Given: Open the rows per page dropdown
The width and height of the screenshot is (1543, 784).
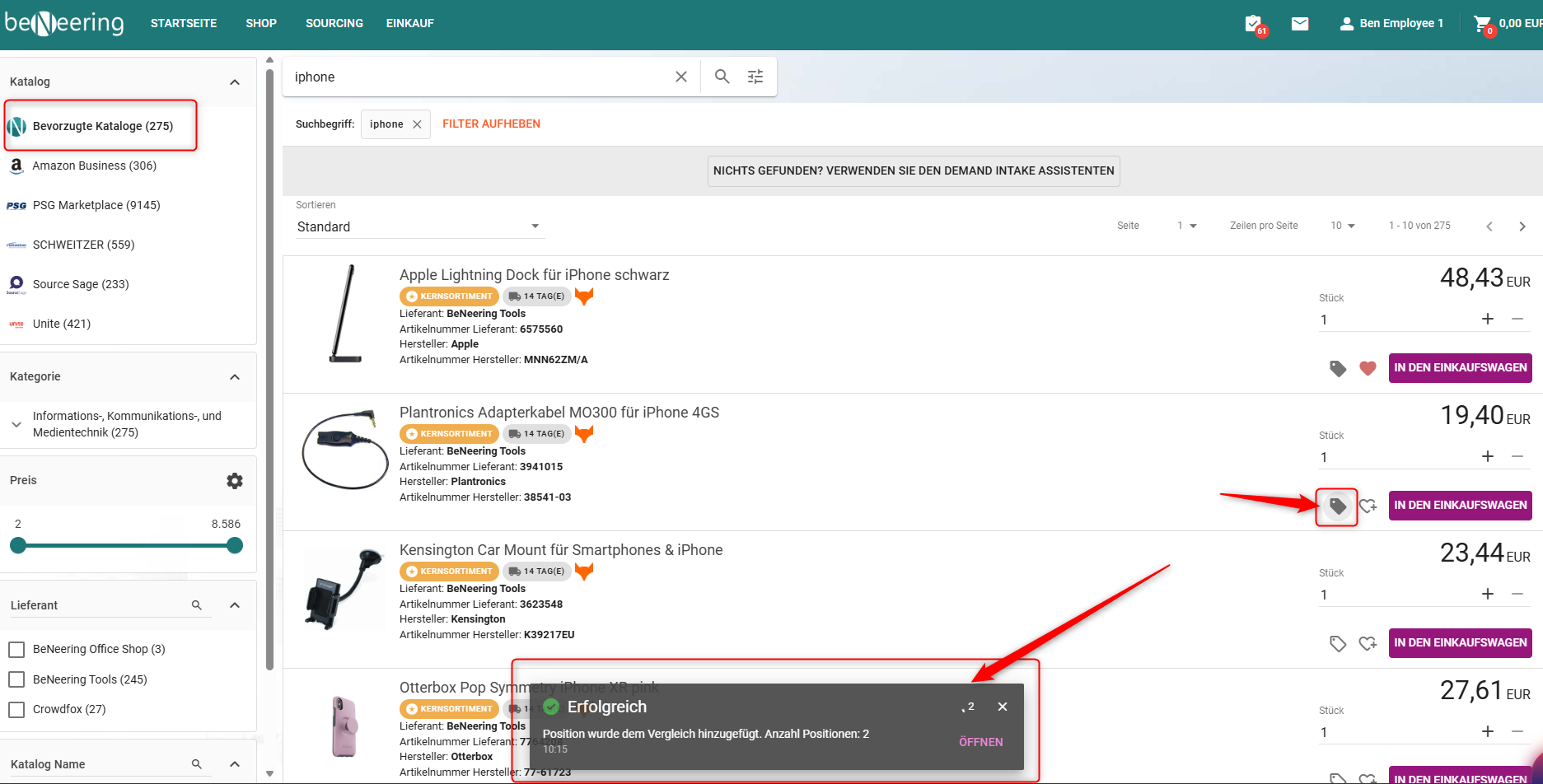Looking at the screenshot, I should point(1343,226).
